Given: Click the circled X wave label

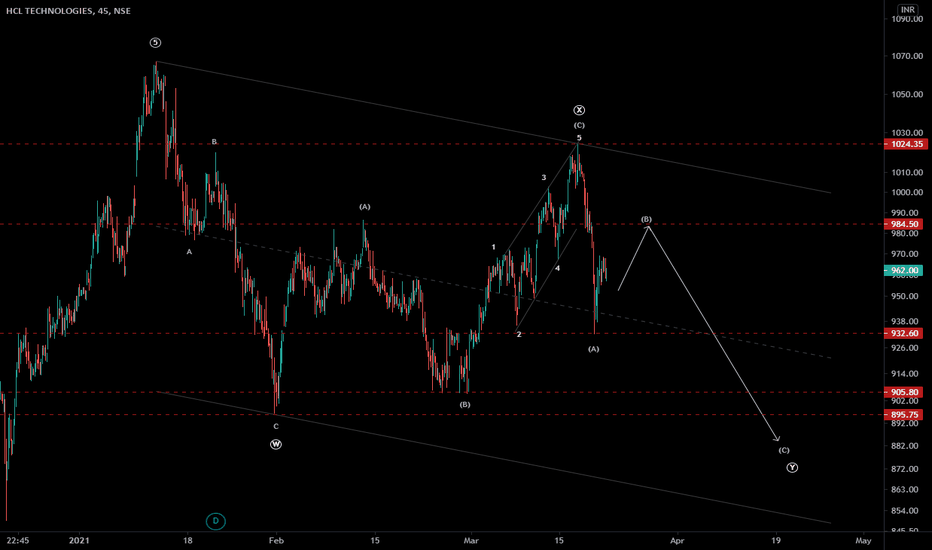Looking at the screenshot, I should (579, 110).
